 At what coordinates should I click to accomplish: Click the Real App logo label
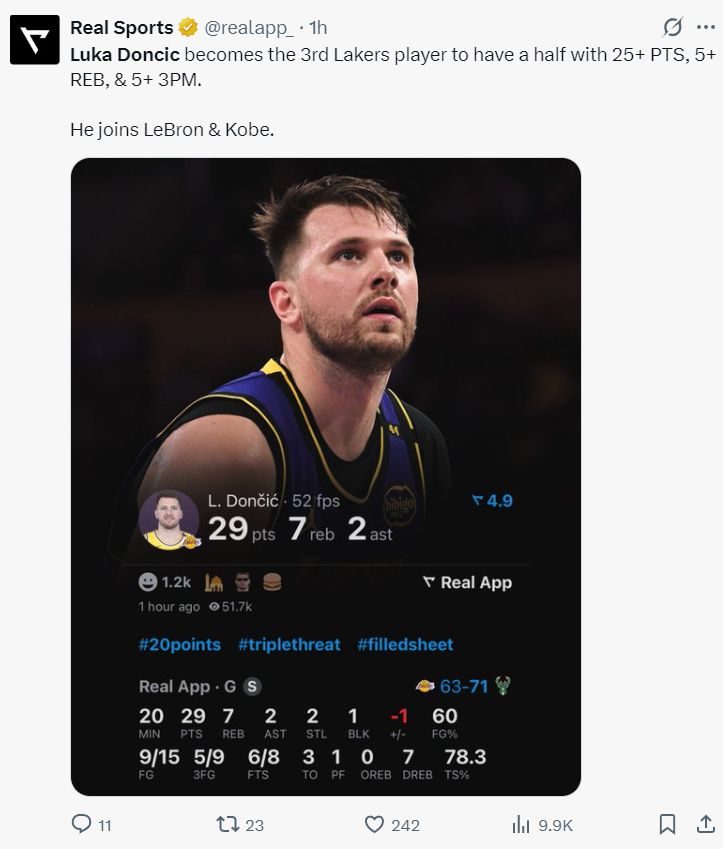[467, 583]
